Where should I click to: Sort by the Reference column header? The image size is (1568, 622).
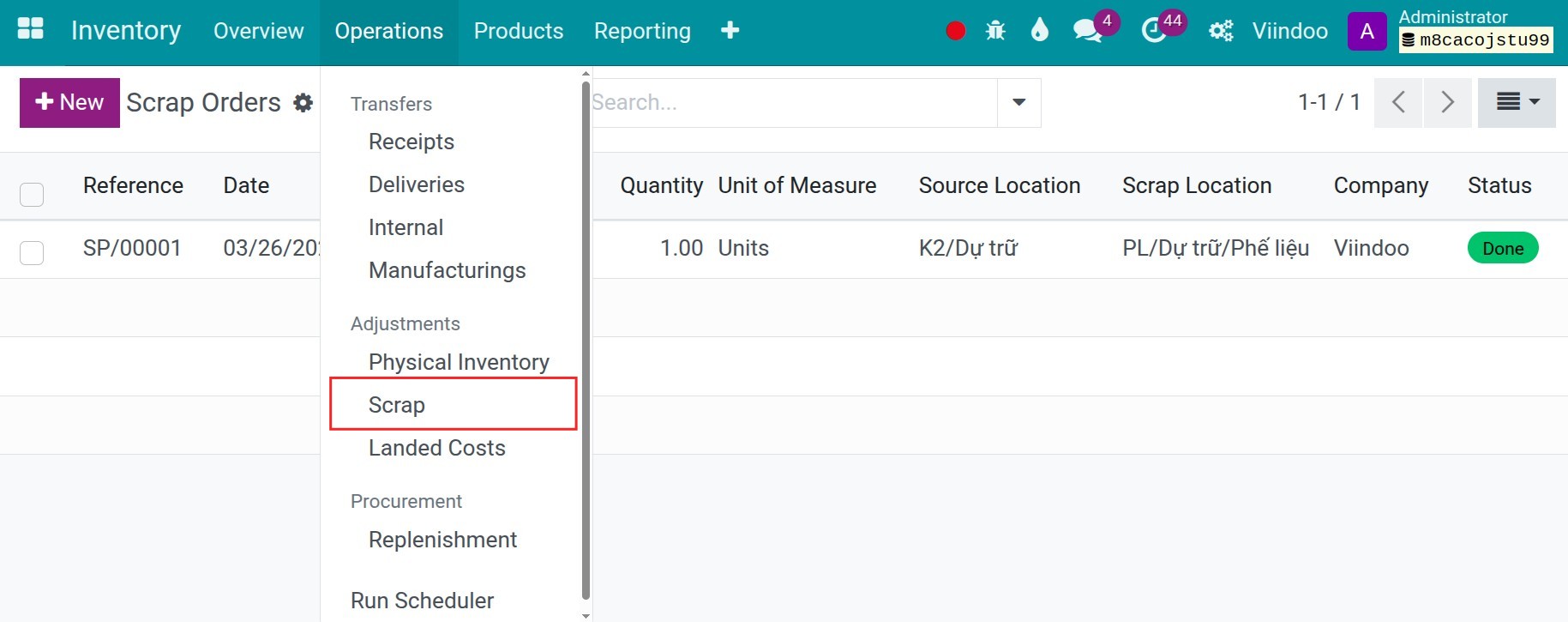pos(133,185)
